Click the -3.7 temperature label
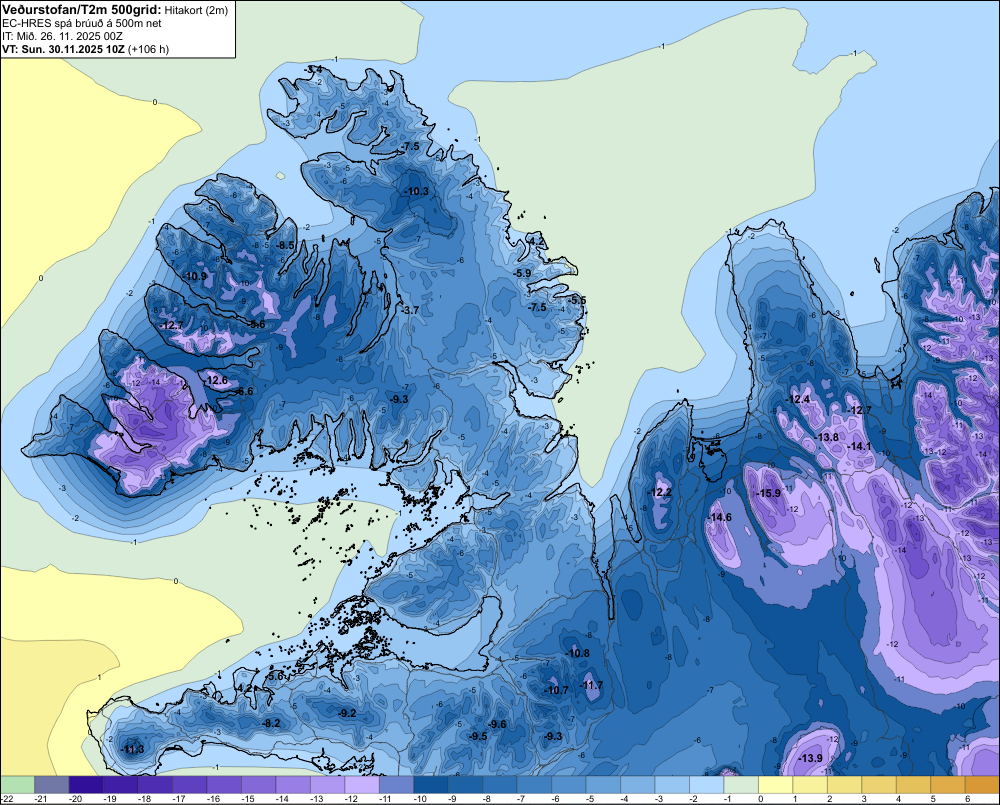The height and width of the screenshot is (805, 1000). click(409, 310)
